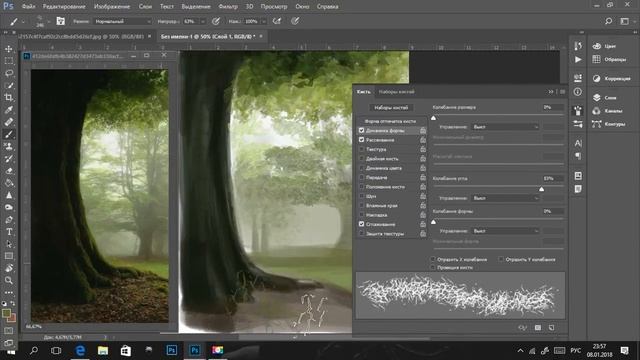The image size is (640, 360).
Task: Open the Коррекция adjustments panel
Action: 611,78
